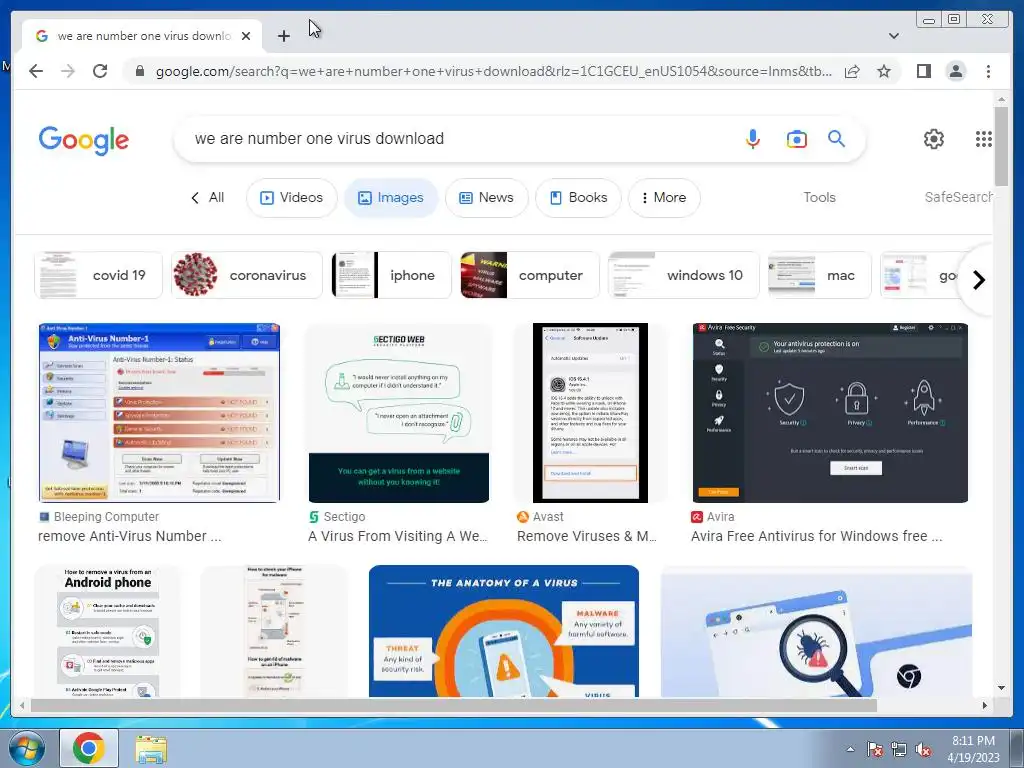Open 'Avira Free Antivirus for Windows' title
Screen dimensions: 1024x768
[816, 536]
